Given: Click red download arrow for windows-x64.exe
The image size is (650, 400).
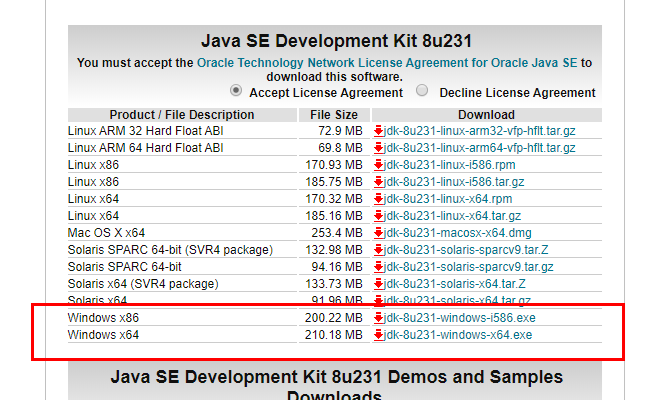Looking at the screenshot, I should (x=378, y=335).
